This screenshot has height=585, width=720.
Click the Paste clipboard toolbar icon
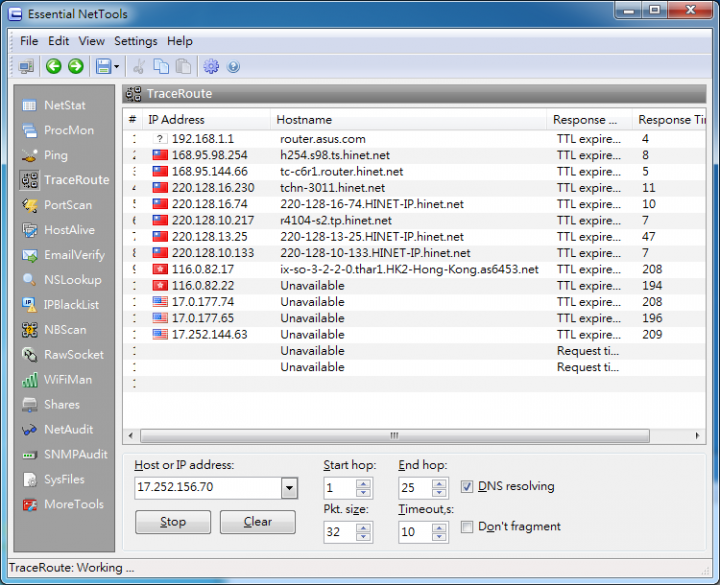click(x=184, y=67)
